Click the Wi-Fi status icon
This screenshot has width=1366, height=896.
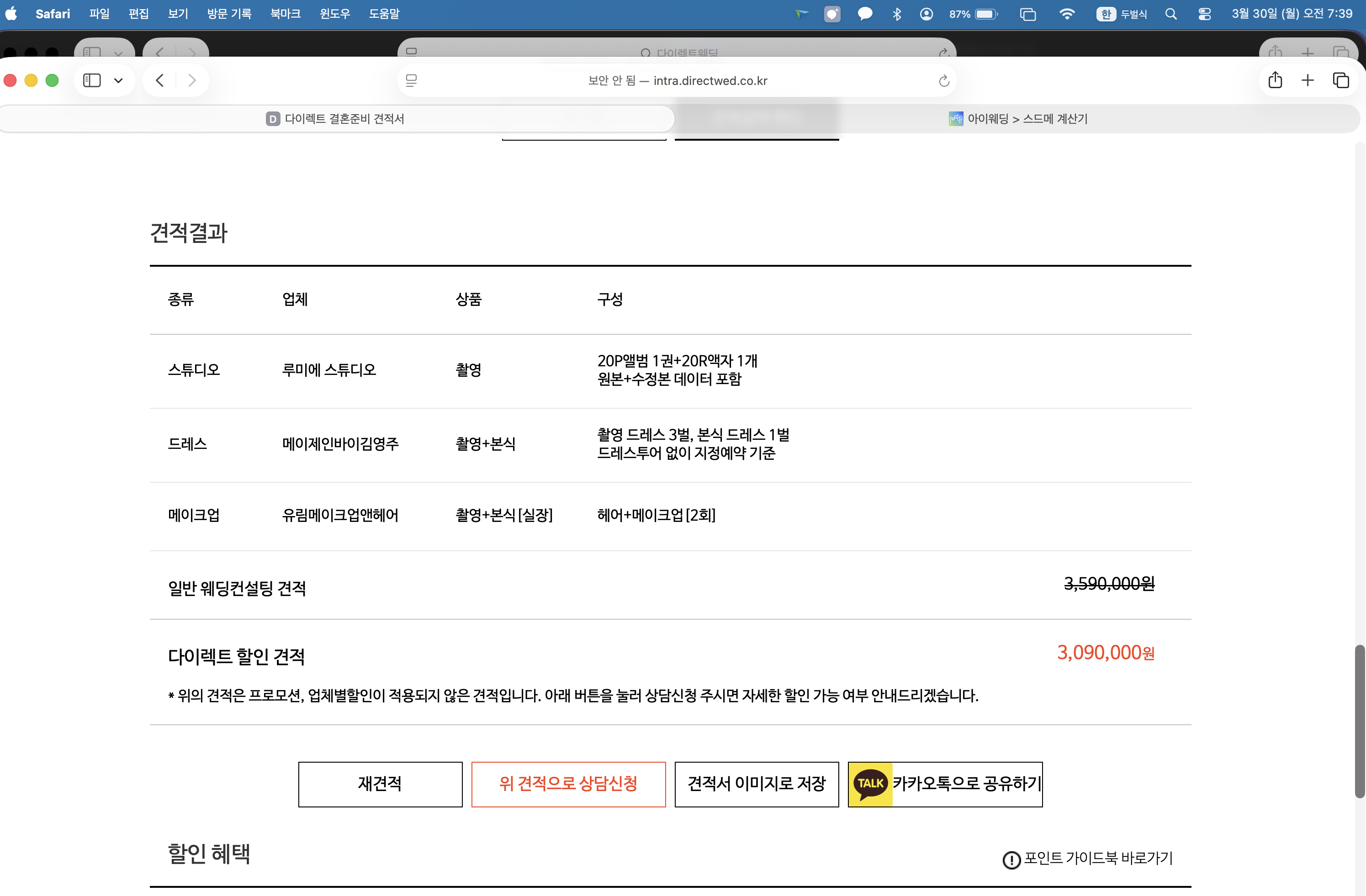[x=1068, y=14]
